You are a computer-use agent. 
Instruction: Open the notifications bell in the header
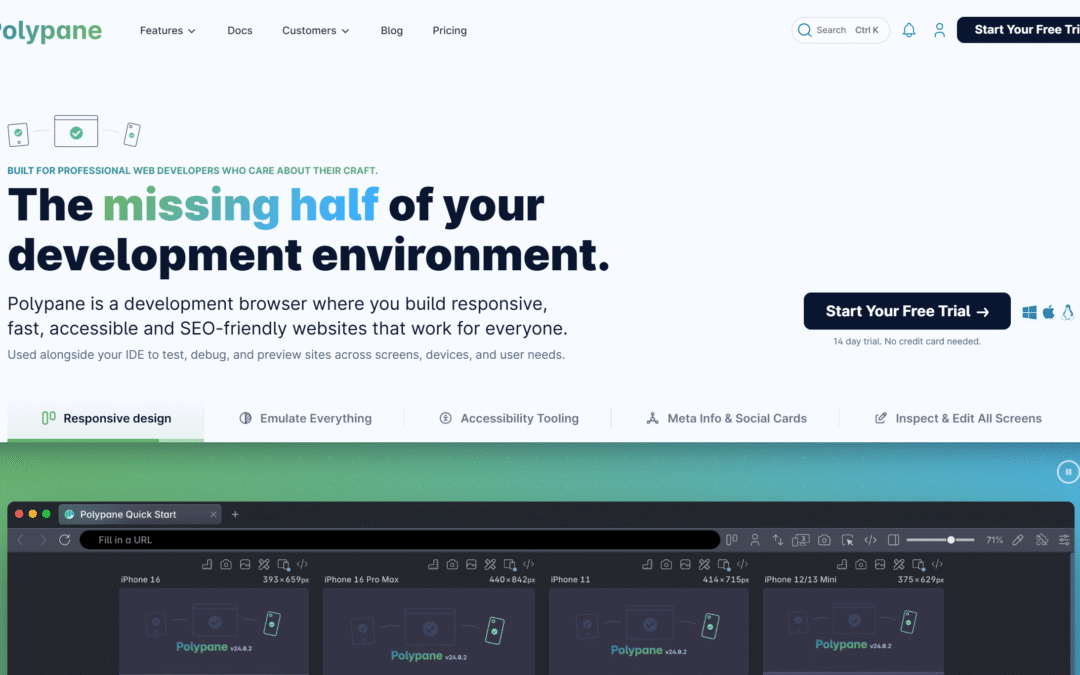coord(908,30)
